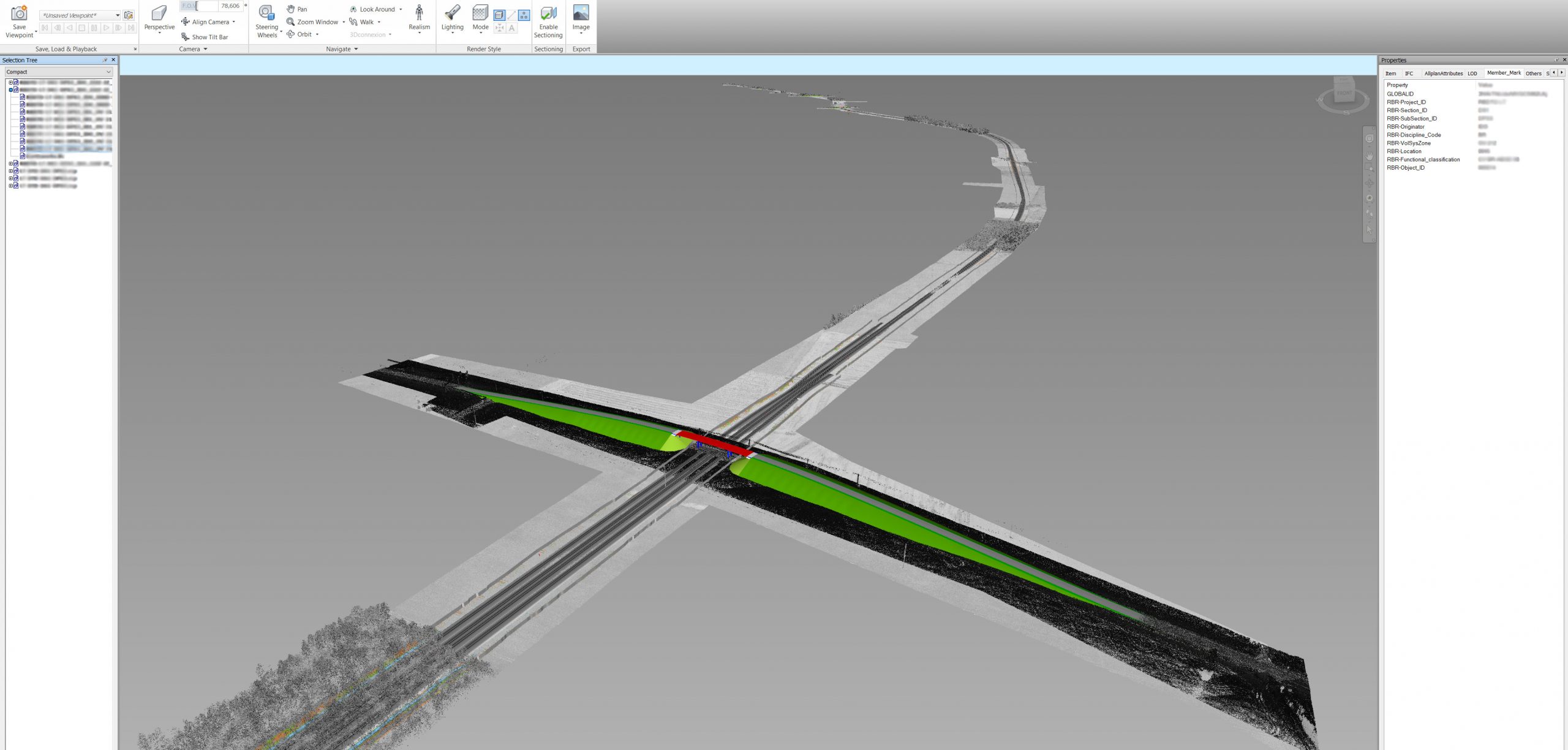
Task: Open the Render Mode cube icon
Action: click(x=480, y=13)
